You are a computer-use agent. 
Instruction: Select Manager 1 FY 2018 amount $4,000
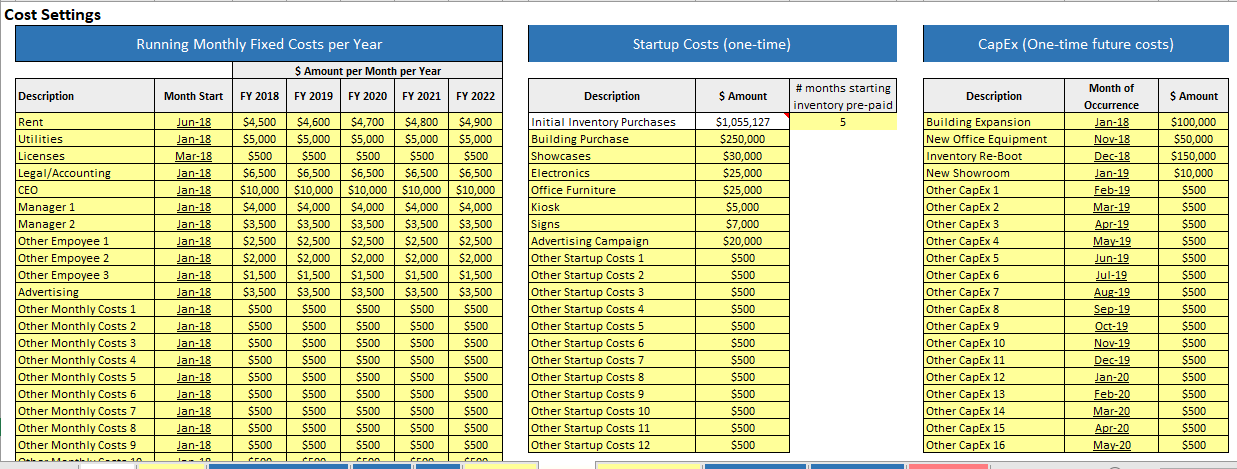pos(260,207)
